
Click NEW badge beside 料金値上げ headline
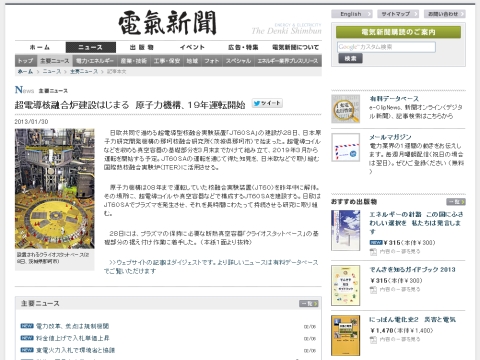27,338
